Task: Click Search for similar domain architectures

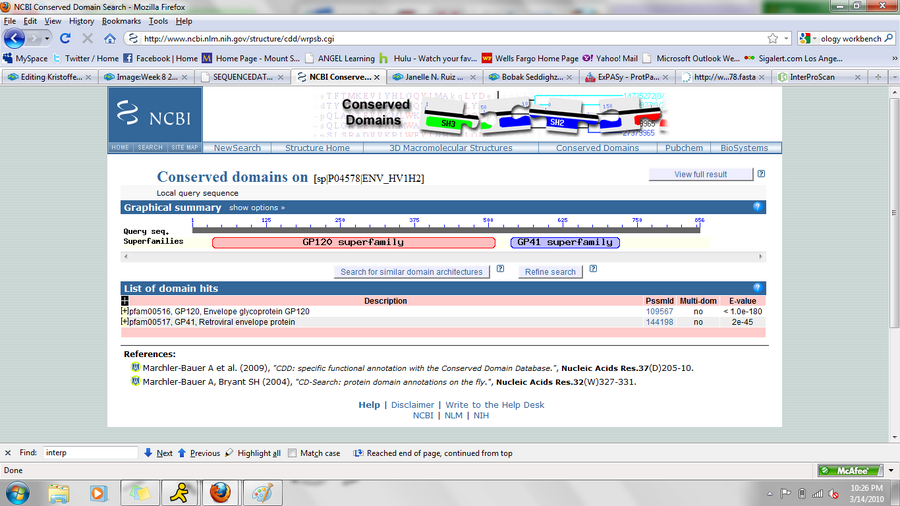Action: 411,271
